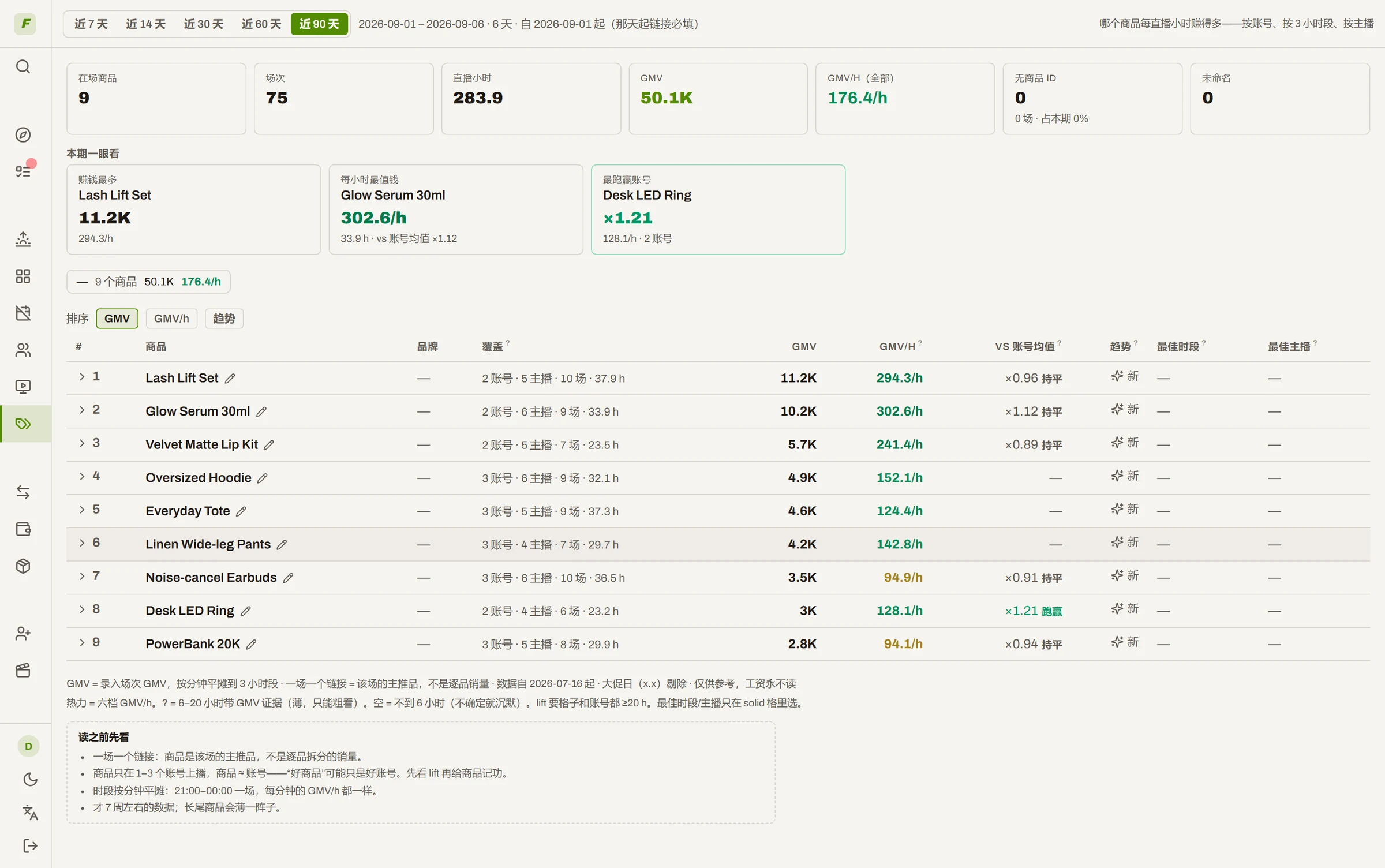Sort the table by 趋势
This screenshot has height=868, width=1385.
pyautogui.click(x=224, y=319)
